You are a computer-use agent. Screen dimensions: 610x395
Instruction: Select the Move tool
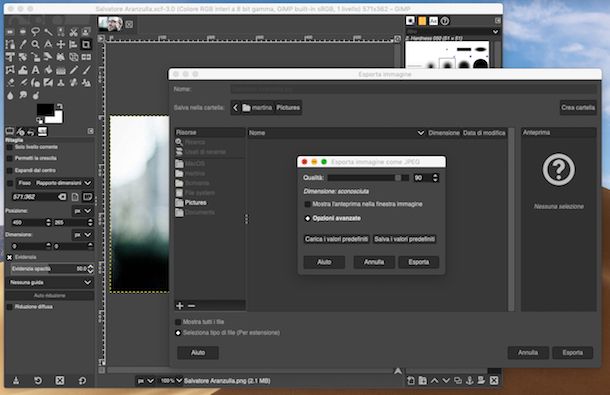[x=61, y=44]
